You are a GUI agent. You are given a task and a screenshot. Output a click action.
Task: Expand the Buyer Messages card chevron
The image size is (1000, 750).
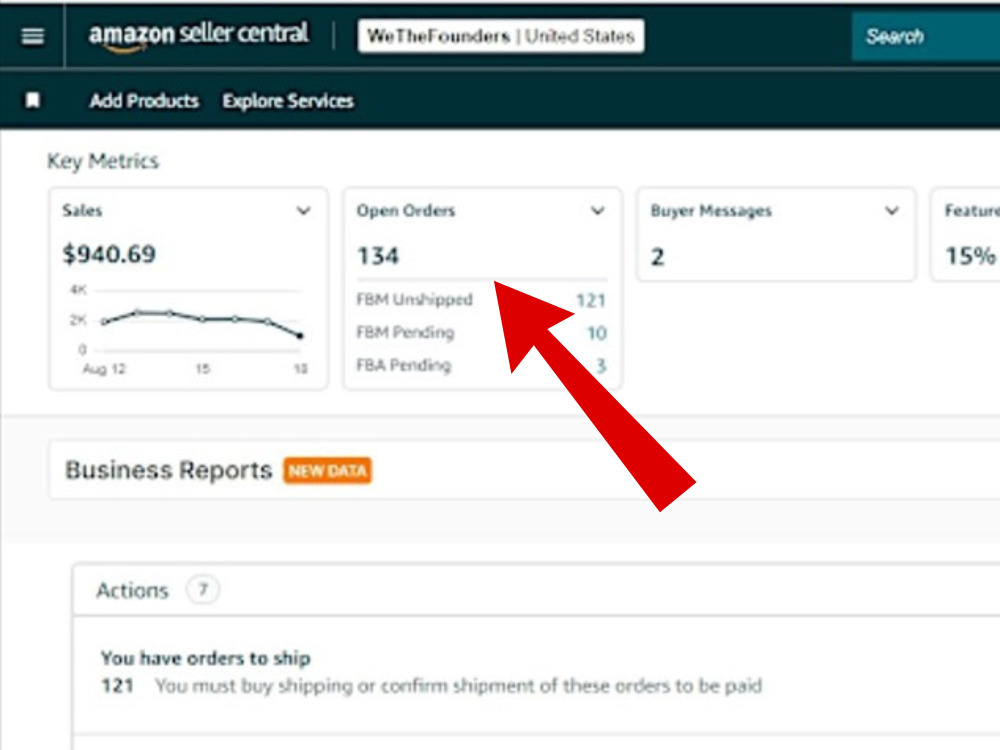point(892,210)
